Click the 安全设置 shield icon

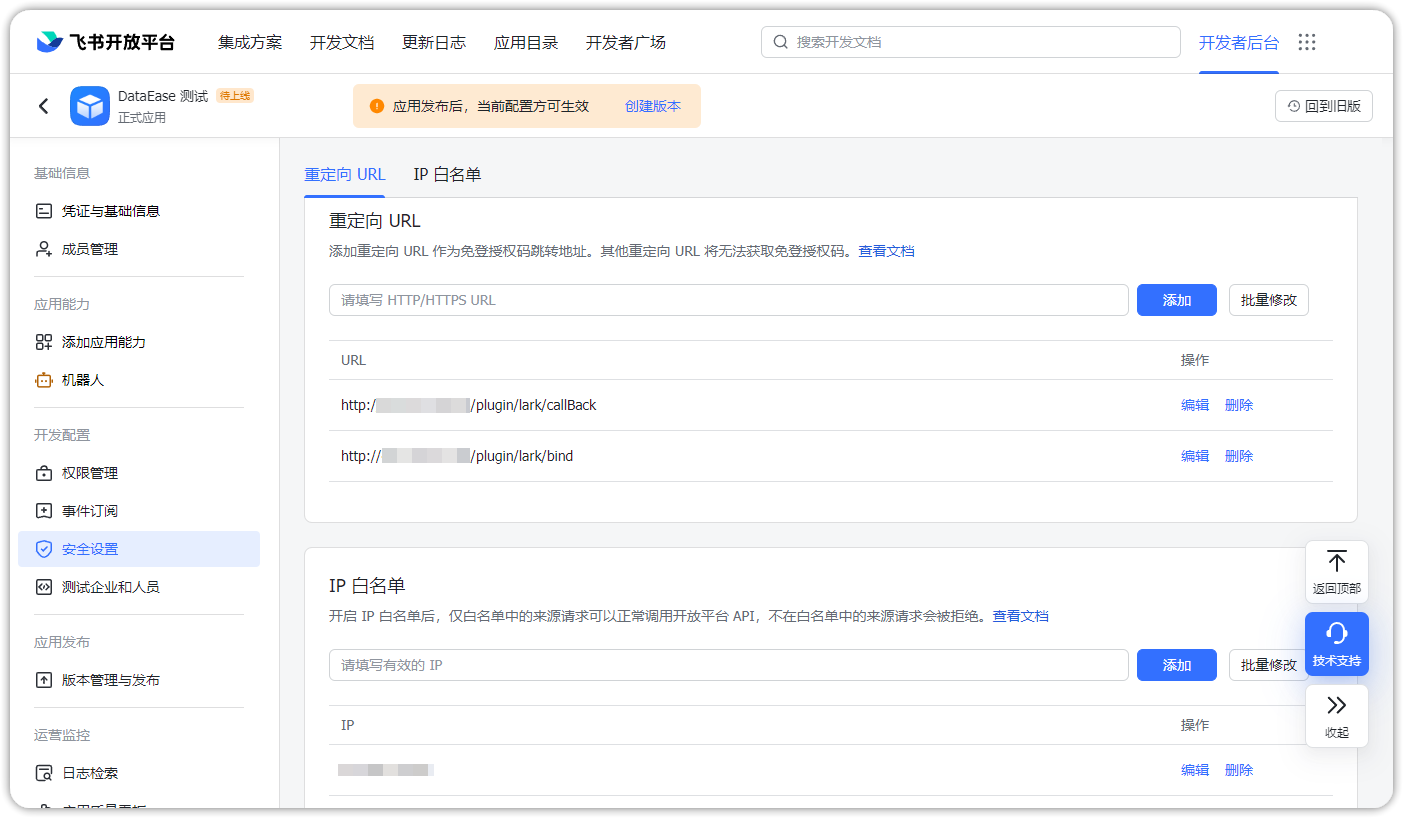coord(43,549)
